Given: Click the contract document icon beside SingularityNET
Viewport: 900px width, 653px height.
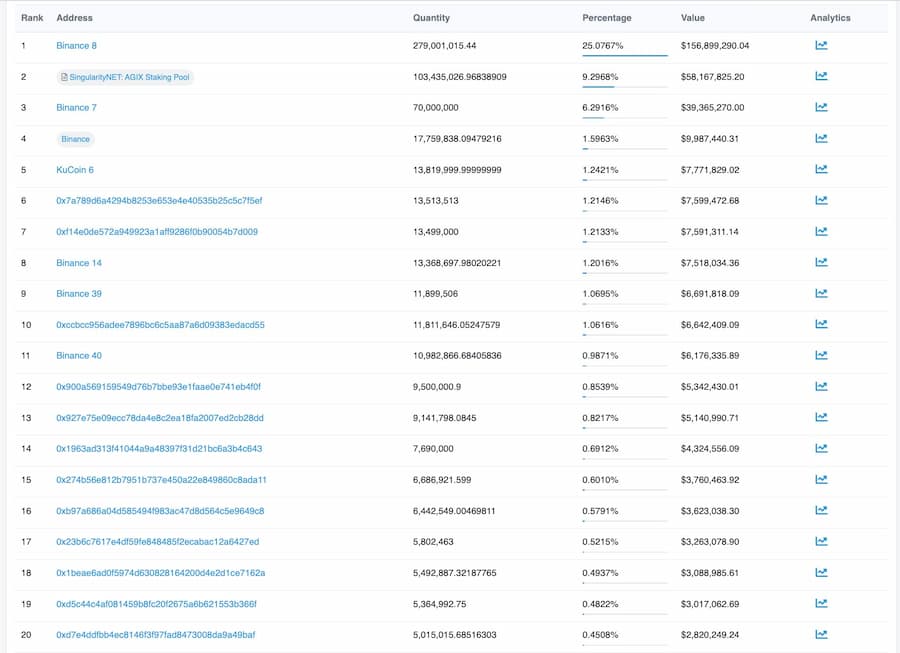Looking at the screenshot, I should pyautogui.click(x=65, y=77).
